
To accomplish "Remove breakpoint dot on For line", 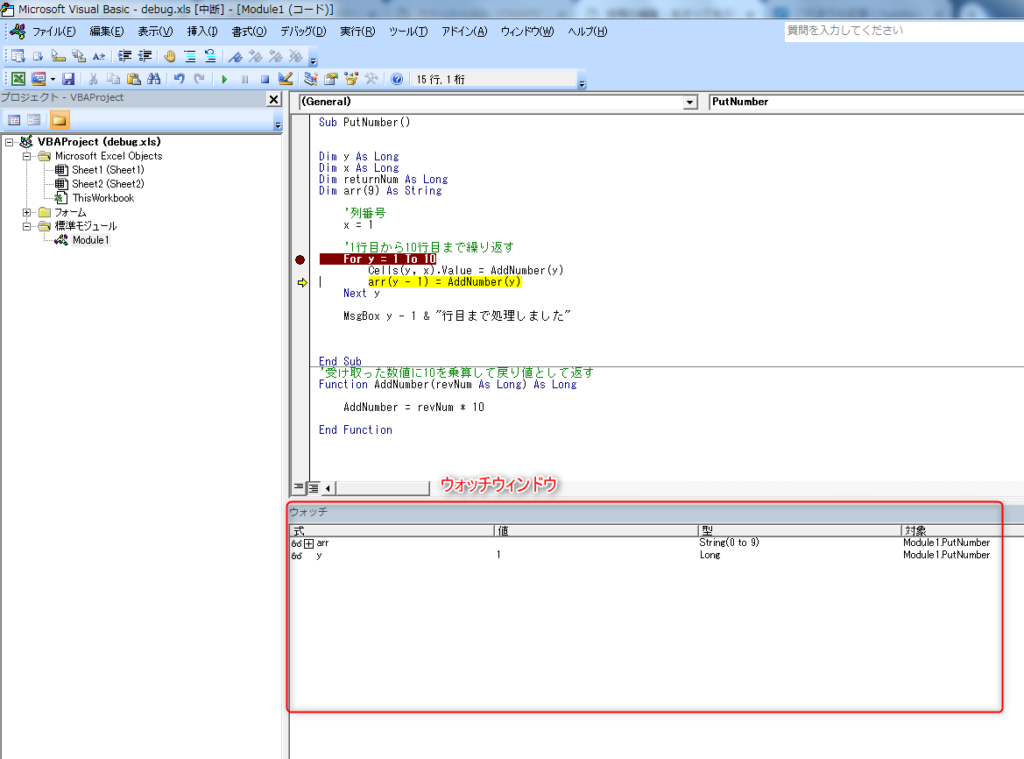I will click(300, 260).
